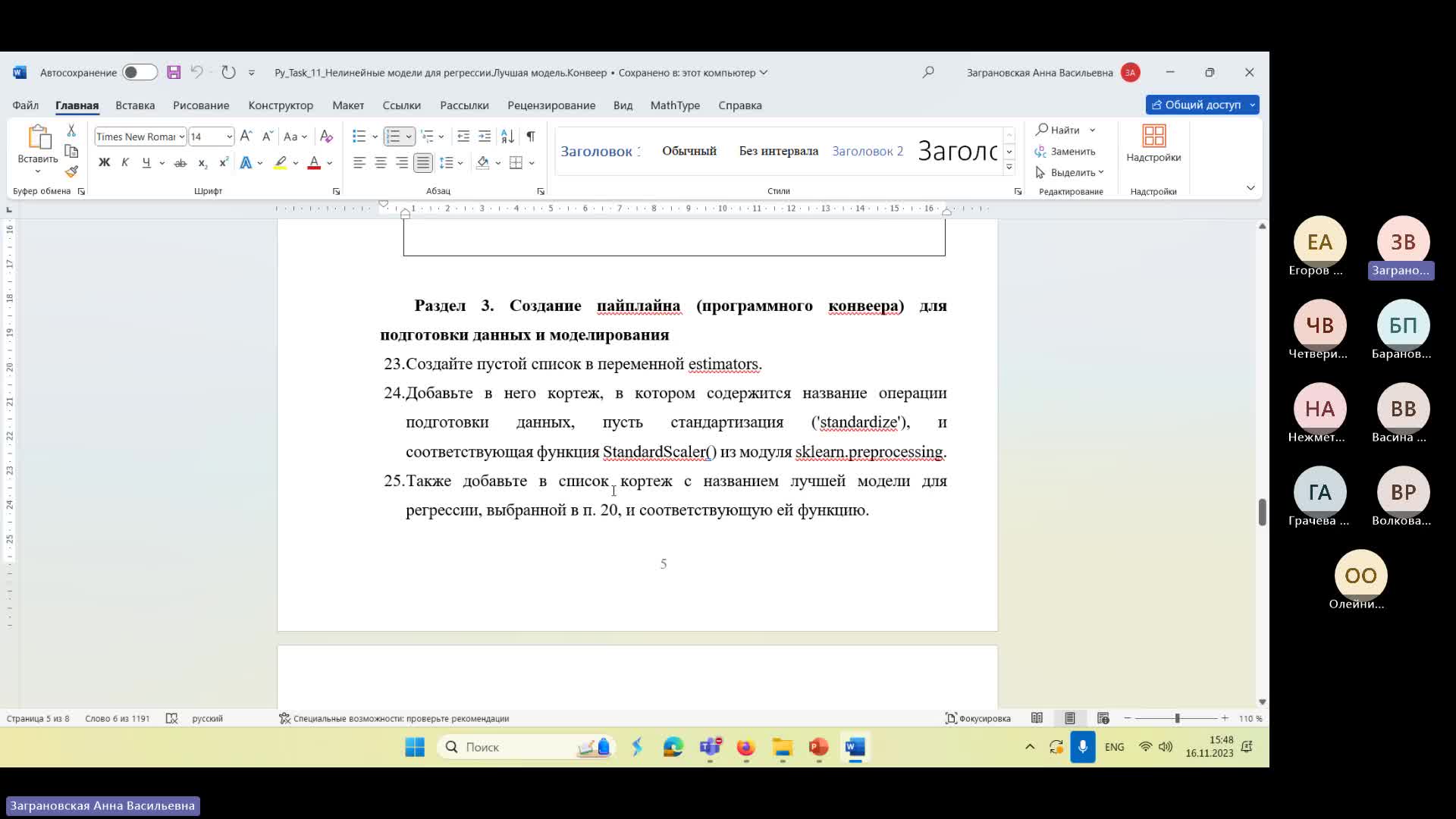Open Найти dropdown arrow
This screenshot has height=819, width=1456.
(x=1092, y=130)
